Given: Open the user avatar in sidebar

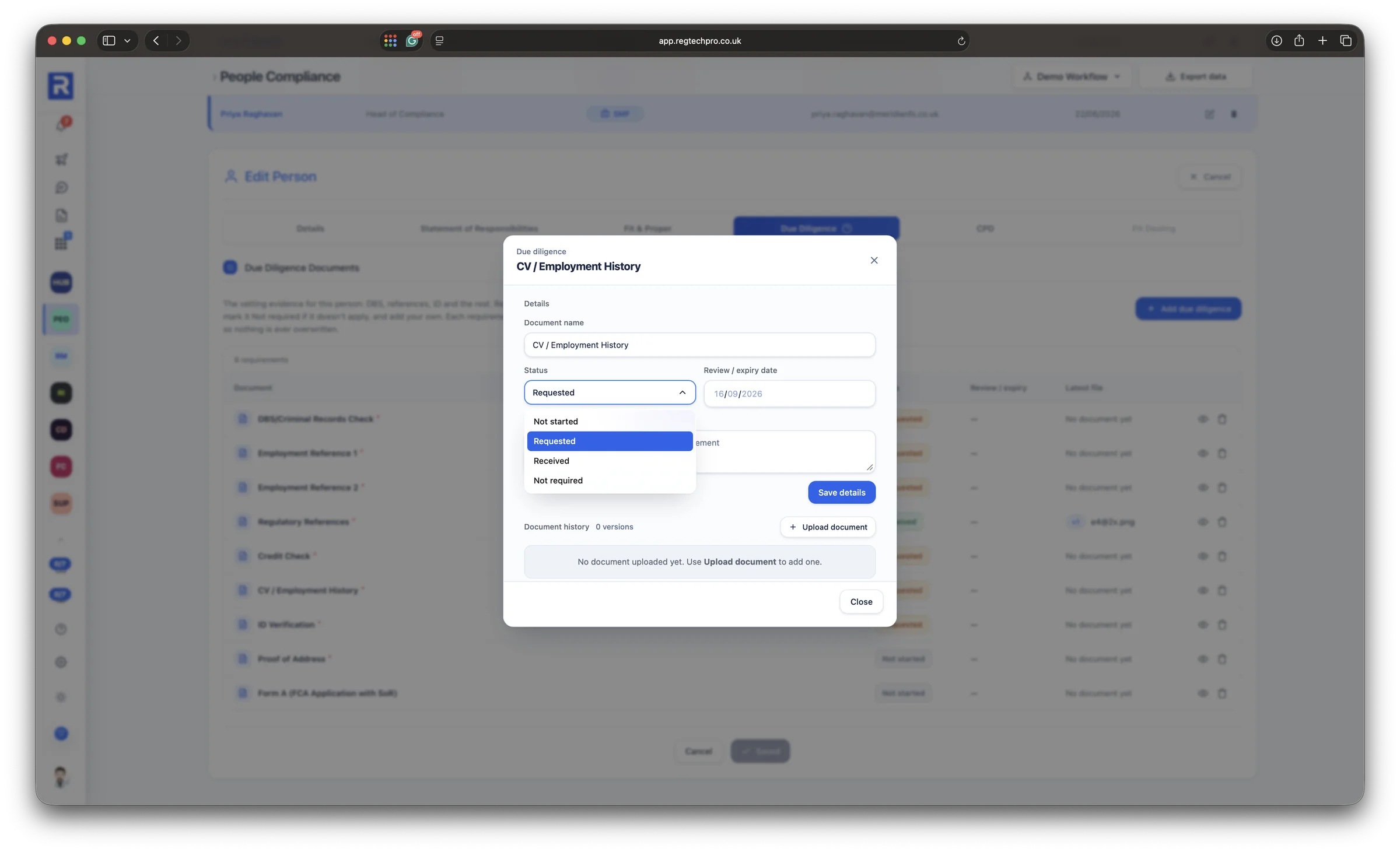Looking at the screenshot, I should point(60,777).
